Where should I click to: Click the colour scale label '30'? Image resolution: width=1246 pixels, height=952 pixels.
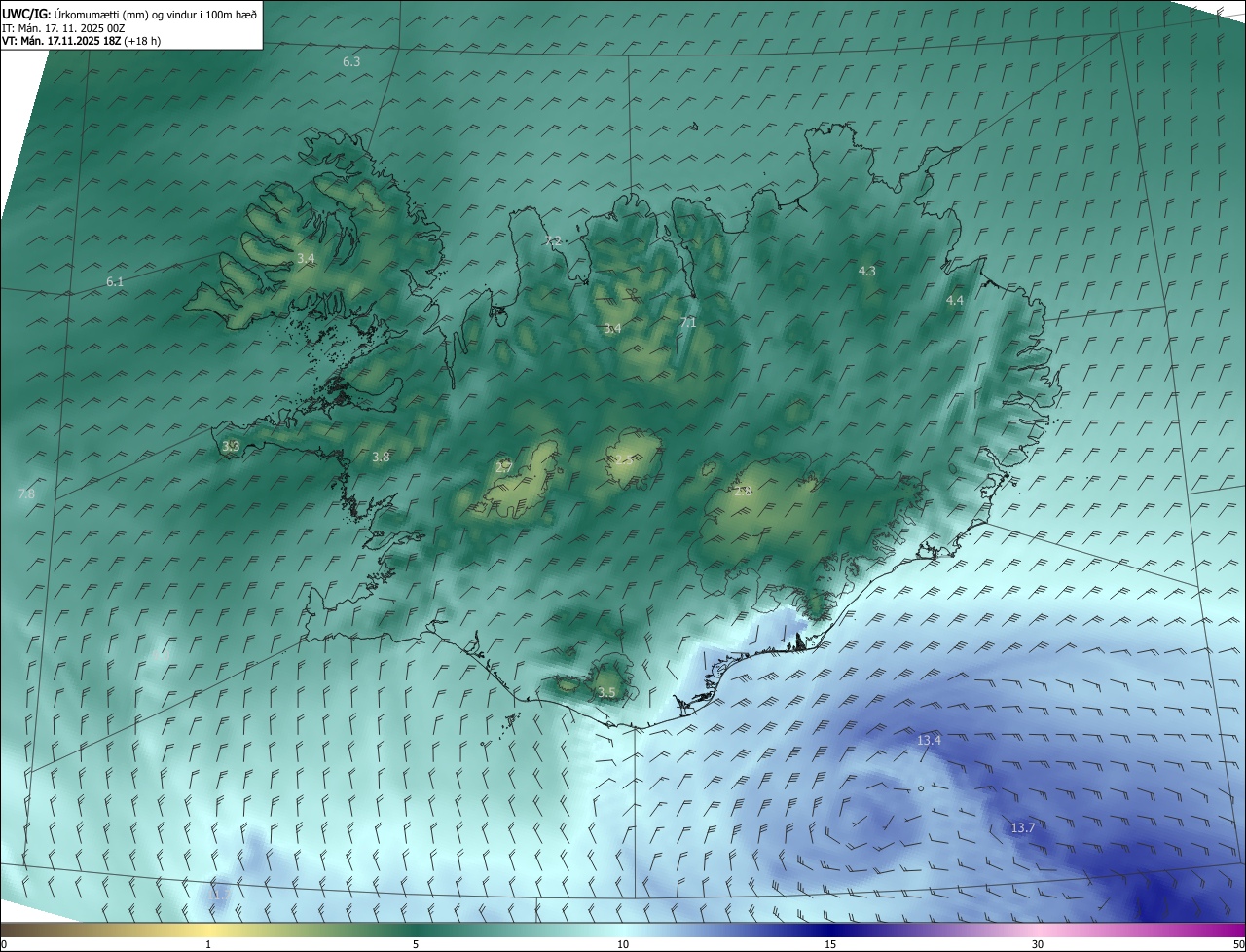click(1038, 944)
